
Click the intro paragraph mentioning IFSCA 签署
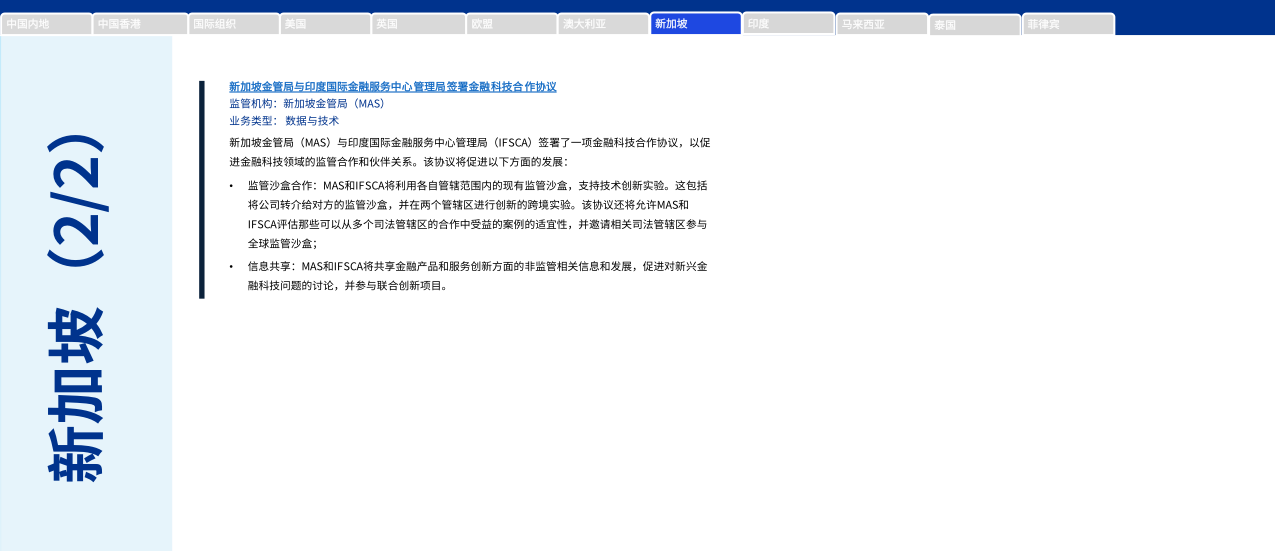[x=469, y=152]
